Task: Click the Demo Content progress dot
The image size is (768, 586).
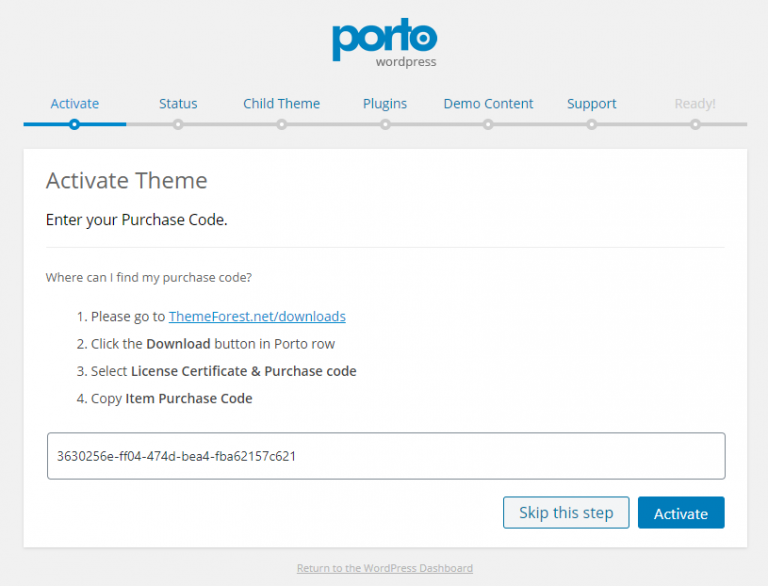Action: 488,124
